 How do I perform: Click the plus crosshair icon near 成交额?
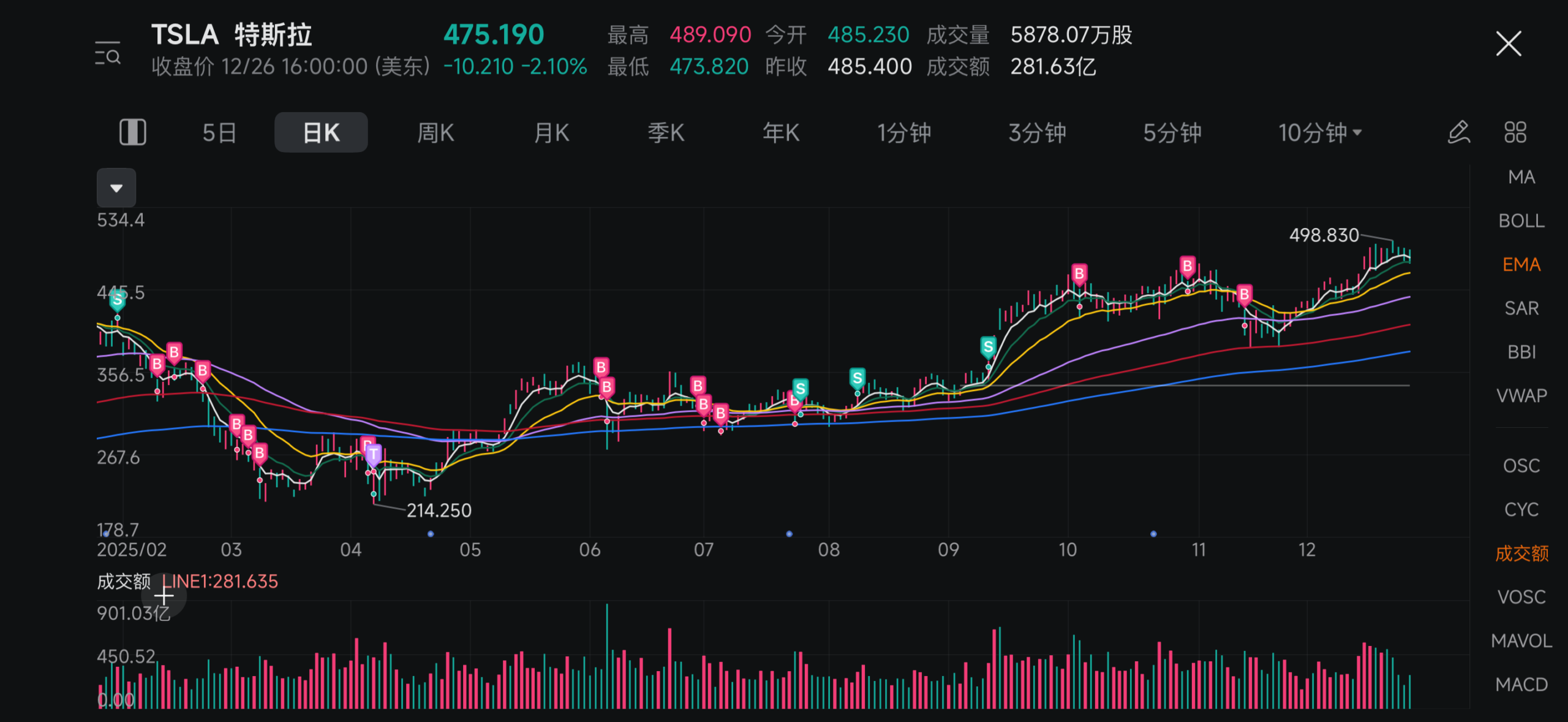point(164,595)
